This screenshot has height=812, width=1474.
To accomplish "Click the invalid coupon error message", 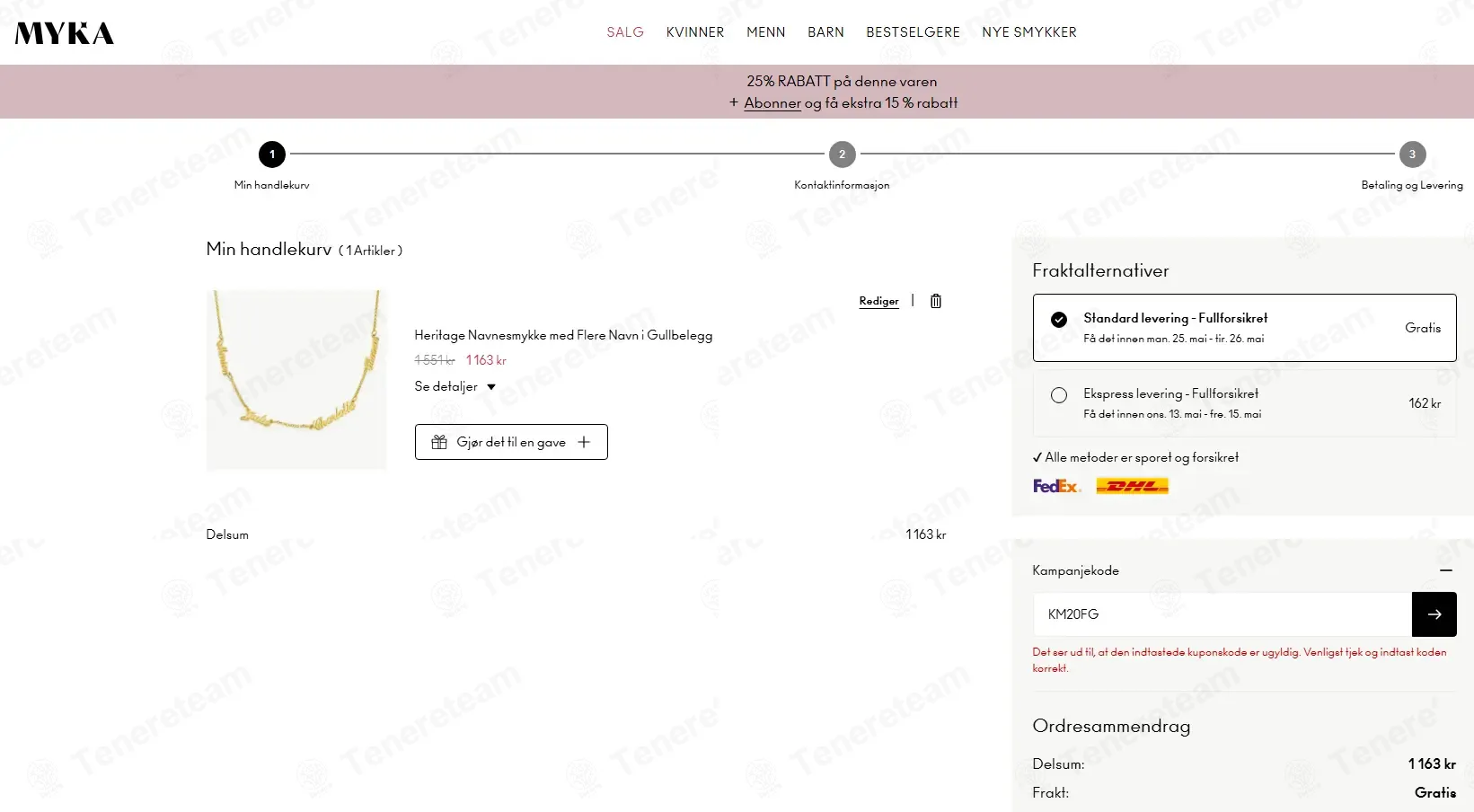I will (x=1240, y=660).
